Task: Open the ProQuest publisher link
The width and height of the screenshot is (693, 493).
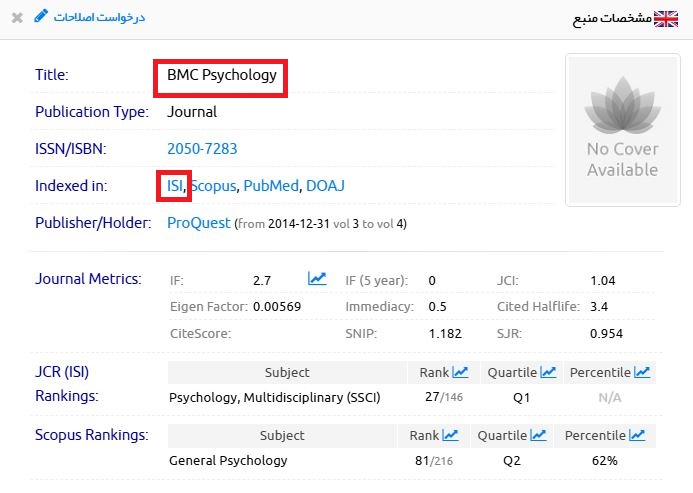Action: pos(198,222)
